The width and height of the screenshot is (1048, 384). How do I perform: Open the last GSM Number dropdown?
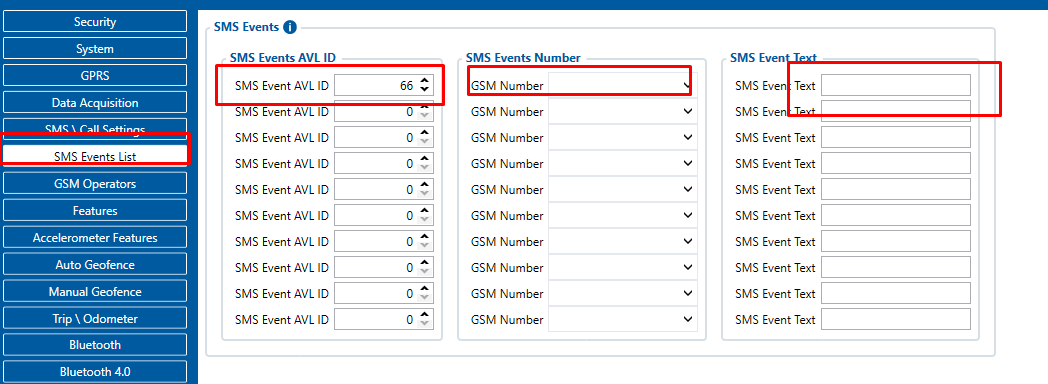(622, 320)
